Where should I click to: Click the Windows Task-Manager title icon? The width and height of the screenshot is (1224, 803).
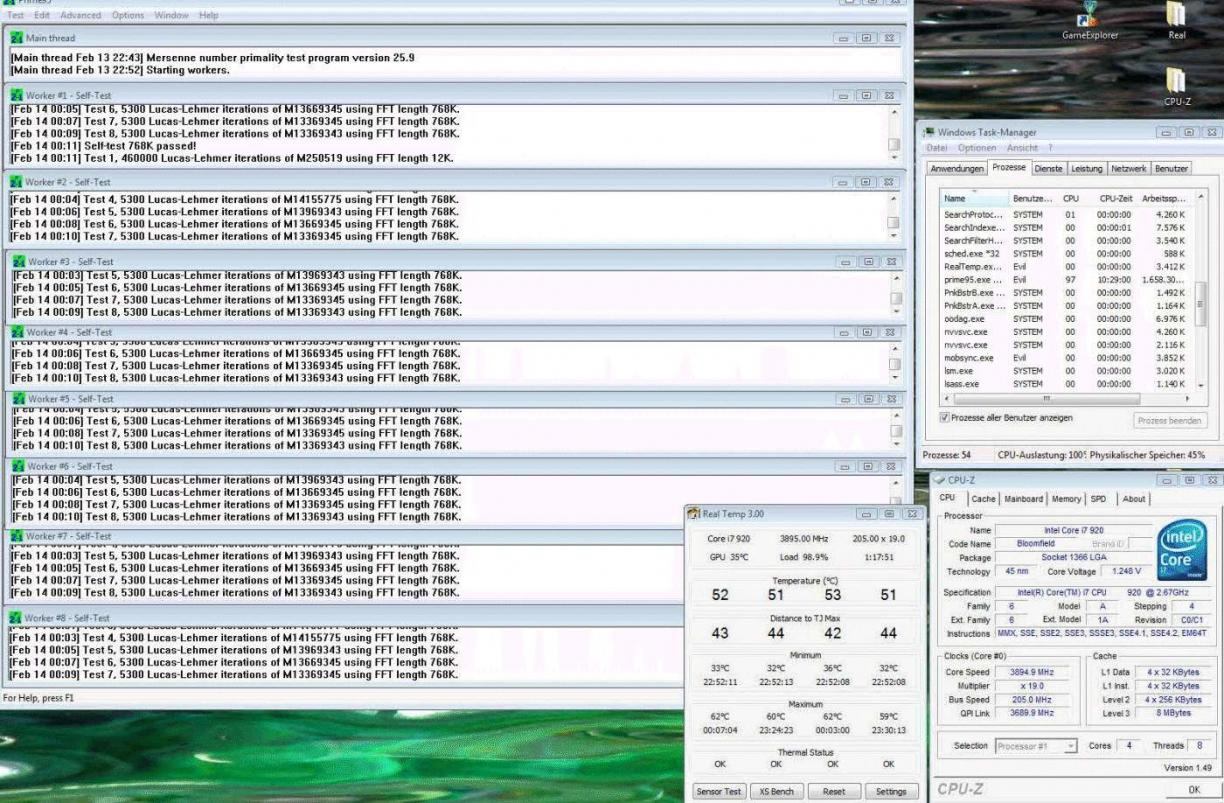click(929, 132)
